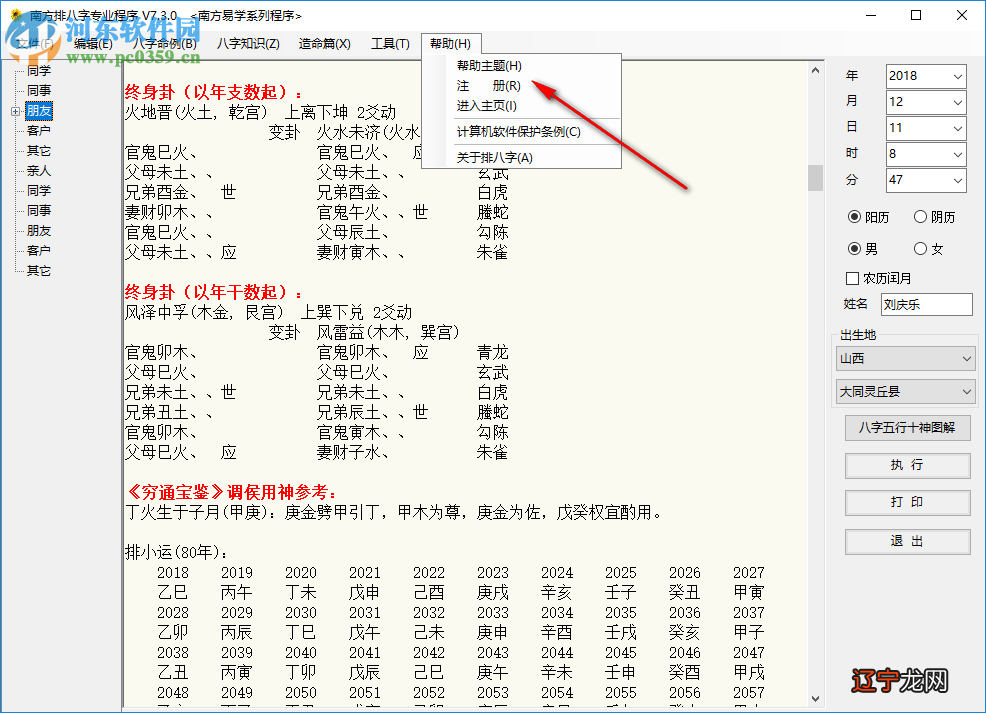Screen dimensions: 986x713
Task: Open the 造命篇(X) menu
Action: click(x=323, y=43)
